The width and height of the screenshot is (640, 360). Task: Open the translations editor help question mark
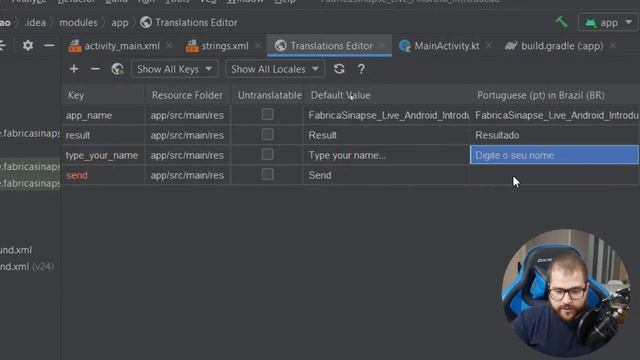click(x=361, y=69)
